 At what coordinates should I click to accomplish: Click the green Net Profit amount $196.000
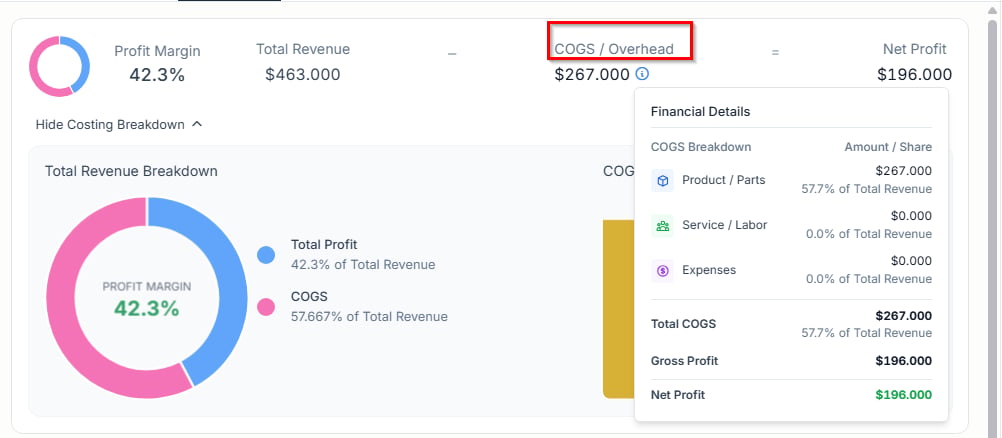click(904, 395)
